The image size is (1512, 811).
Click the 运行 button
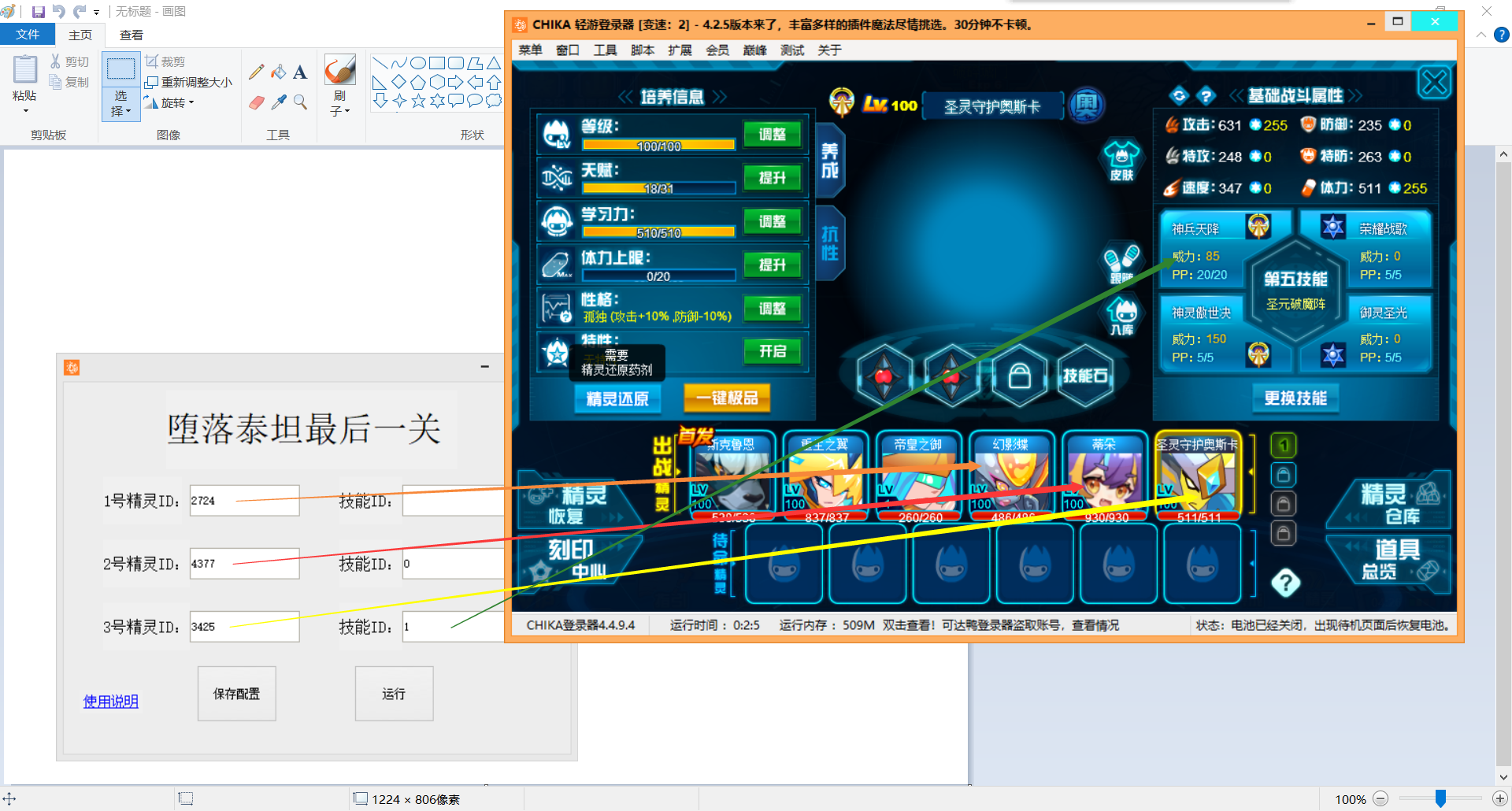[394, 694]
